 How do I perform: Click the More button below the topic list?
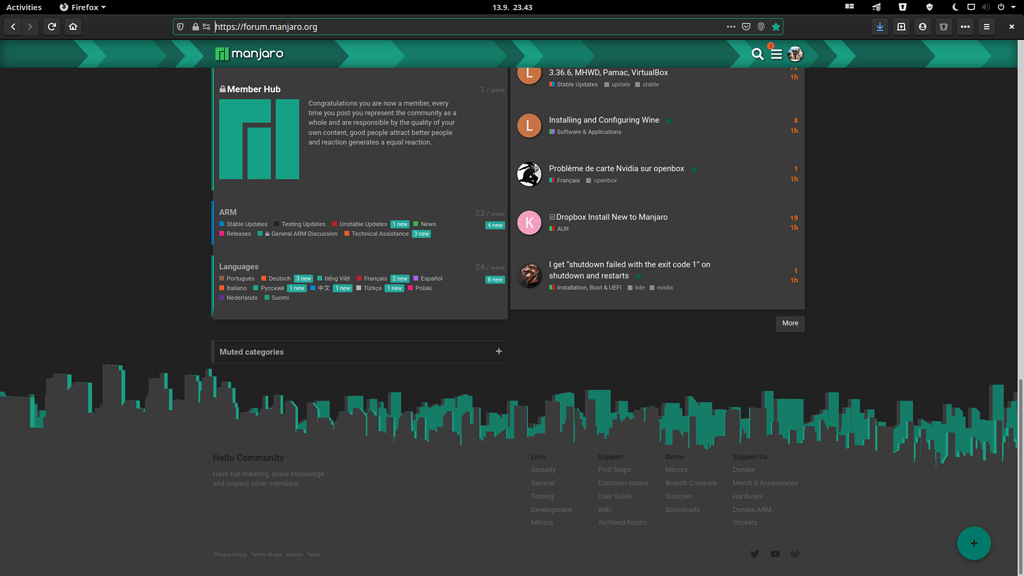click(x=789, y=323)
